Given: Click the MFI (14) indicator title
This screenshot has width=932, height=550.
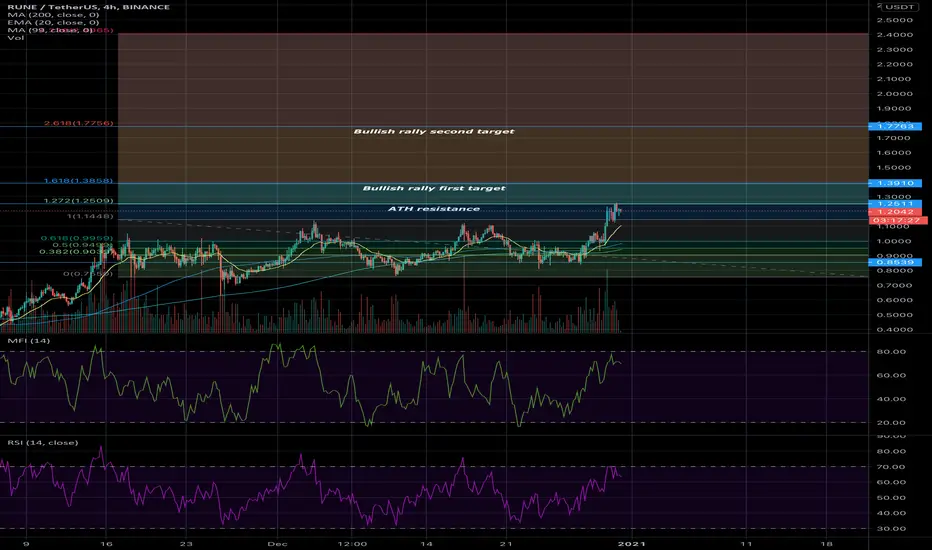Looking at the screenshot, I should (29, 341).
